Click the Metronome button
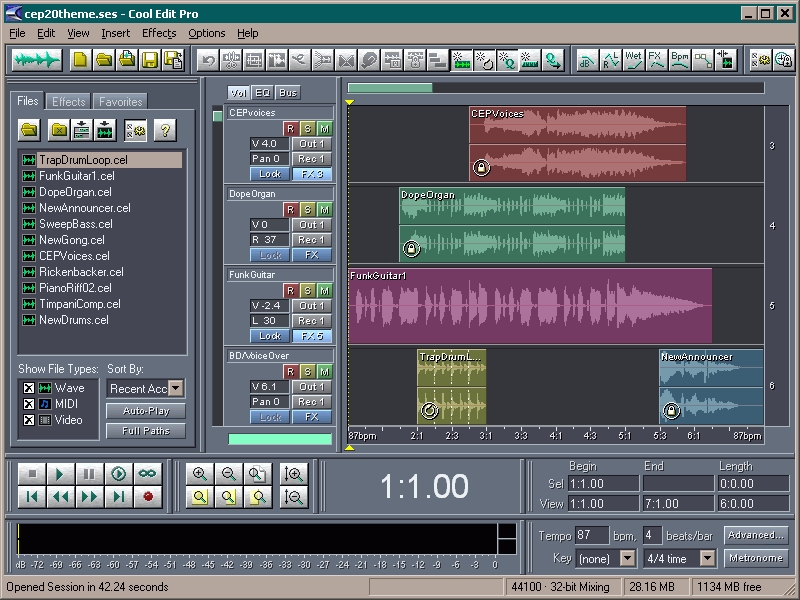Image resolution: width=800 pixels, height=600 pixels. tap(756, 558)
